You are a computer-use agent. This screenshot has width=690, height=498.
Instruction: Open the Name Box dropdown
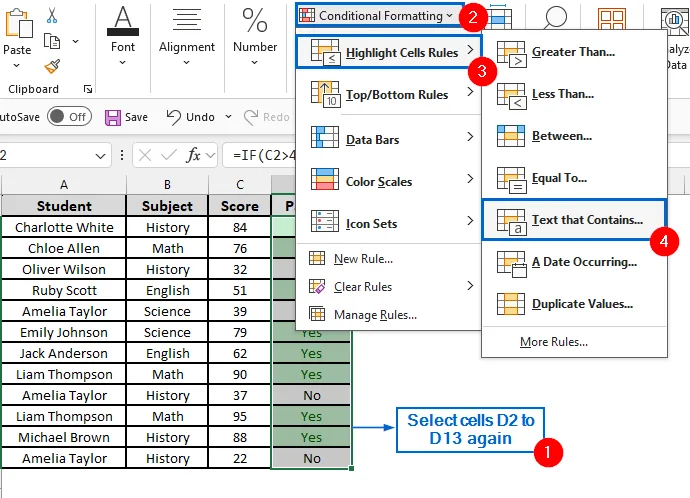point(100,156)
